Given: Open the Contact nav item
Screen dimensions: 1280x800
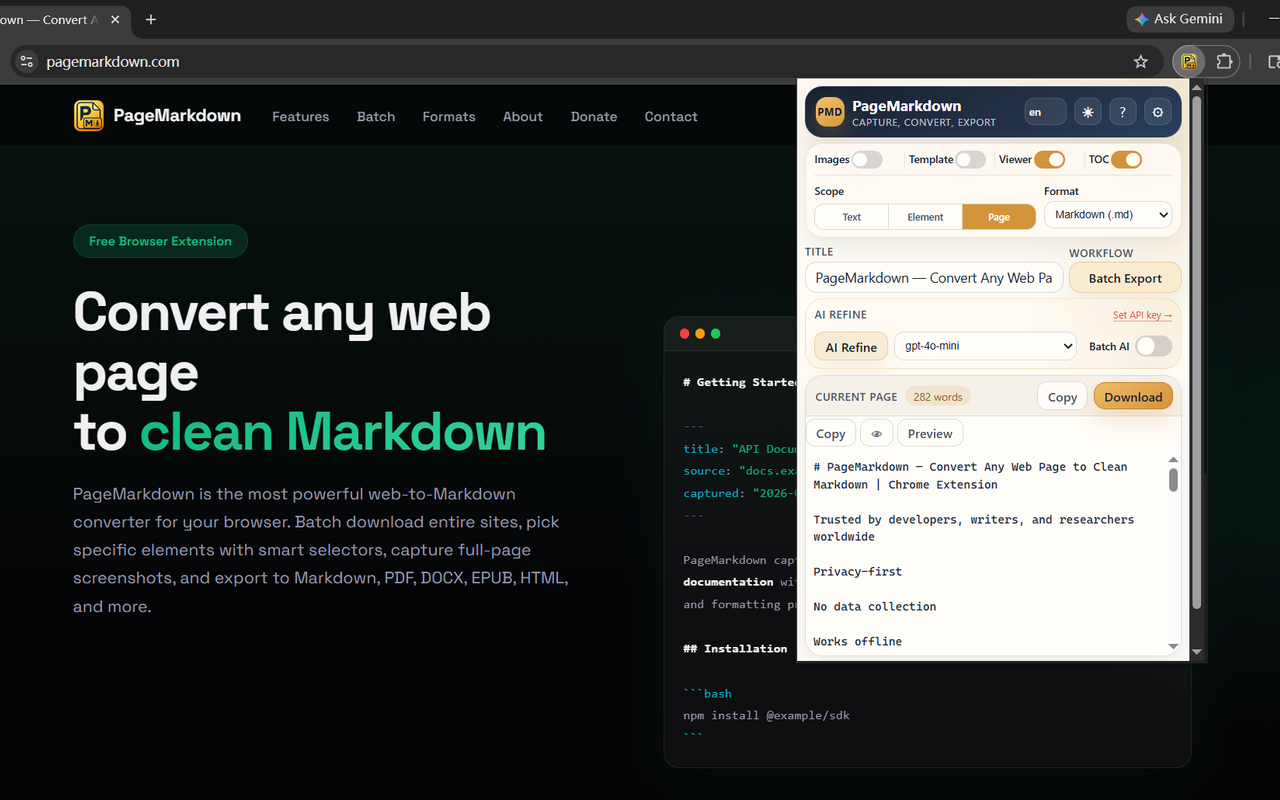Looking at the screenshot, I should pos(671,116).
